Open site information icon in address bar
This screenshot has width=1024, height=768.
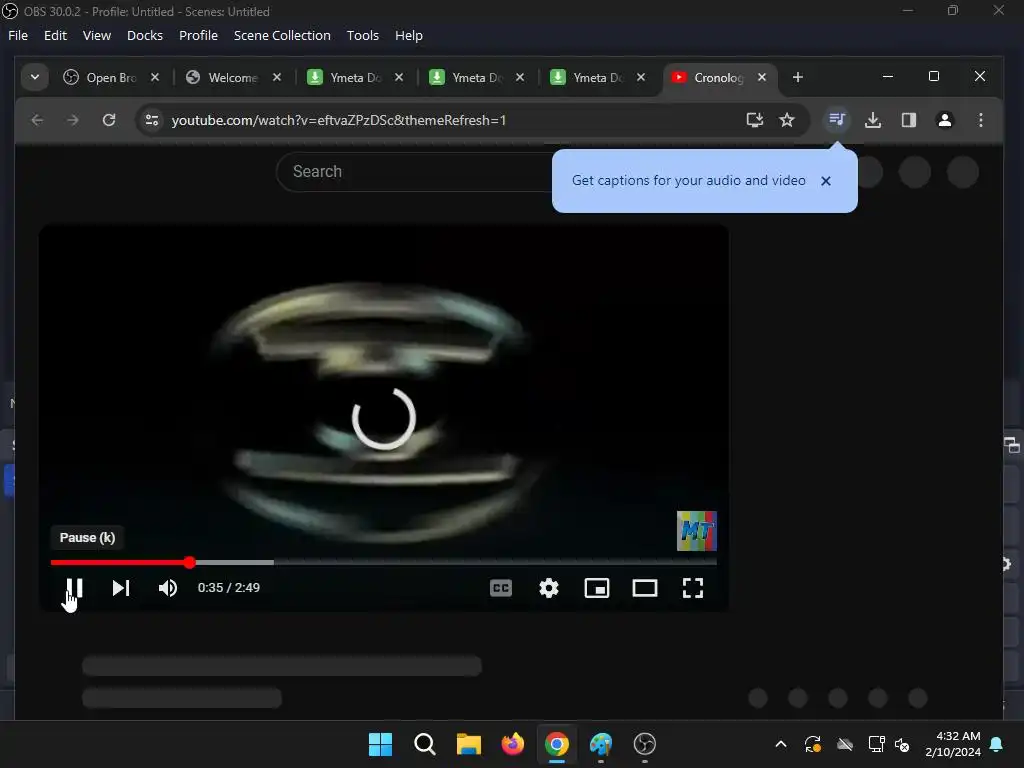152,120
